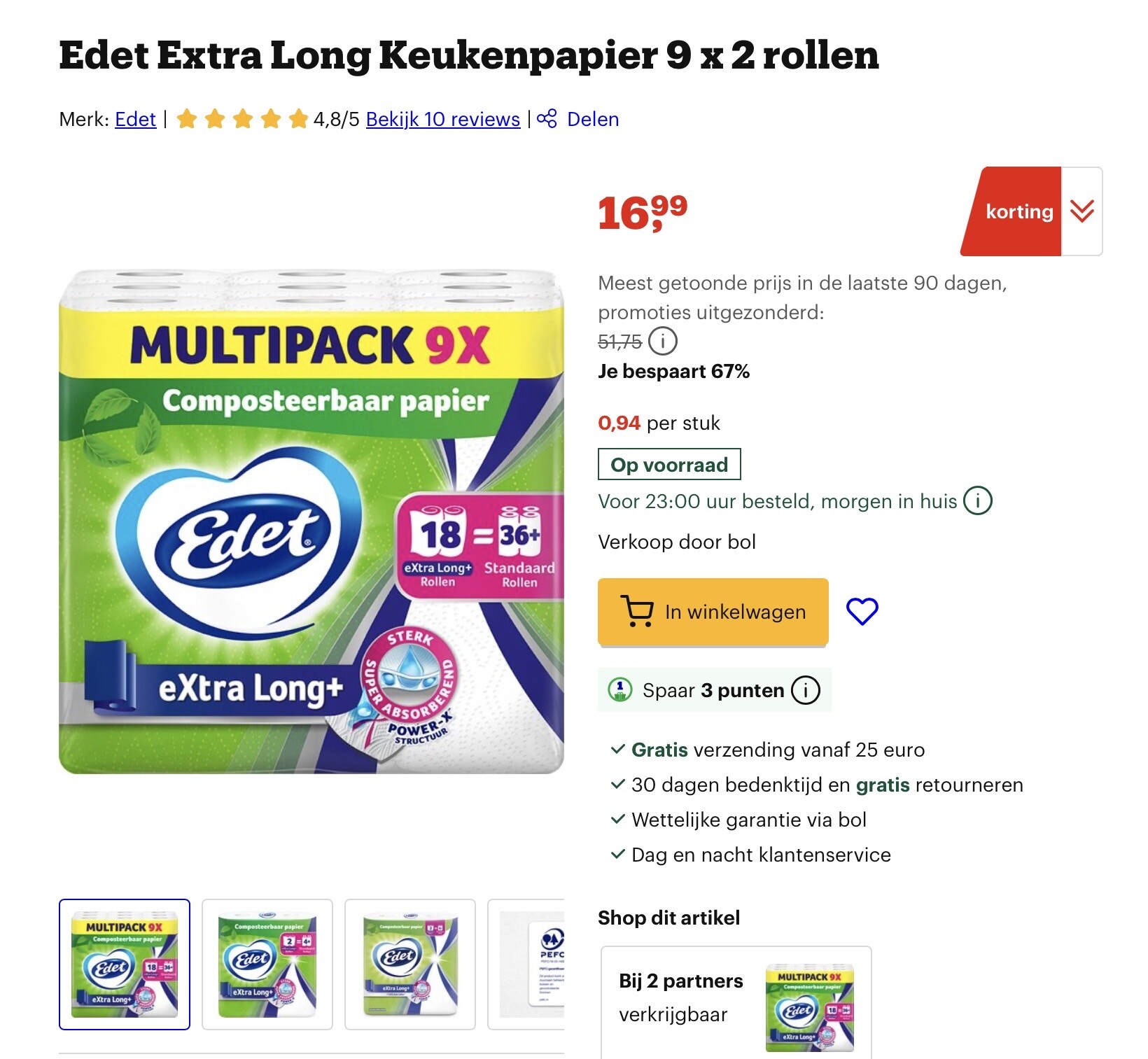Select second product thumbnail with 2=4 pack
The height and width of the screenshot is (1059, 1148).
pyautogui.click(x=267, y=965)
